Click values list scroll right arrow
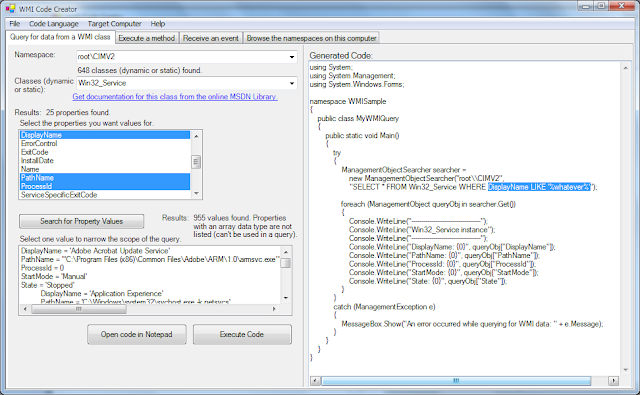Screen dimensions: 640x395 click(x=274, y=309)
